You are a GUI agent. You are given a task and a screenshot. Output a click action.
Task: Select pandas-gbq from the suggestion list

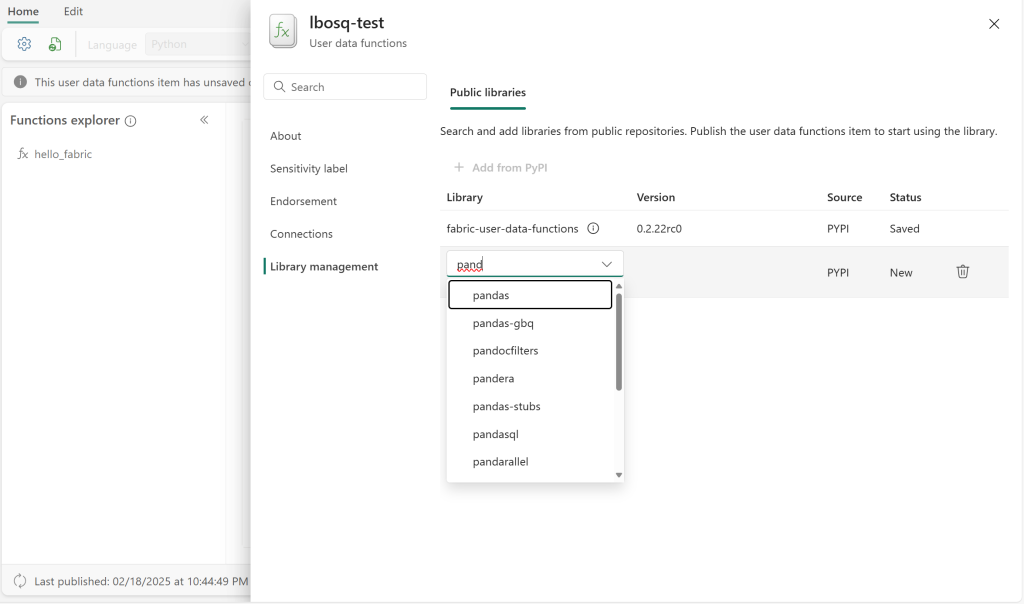pyautogui.click(x=530, y=323)
